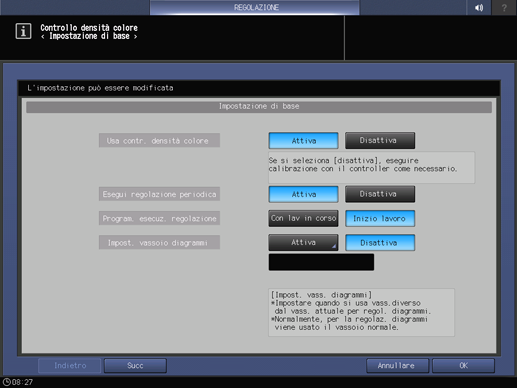Cancel changes with Annullare
The height and width of the screenshot is (388, 517).
click(x=398, y=366)
